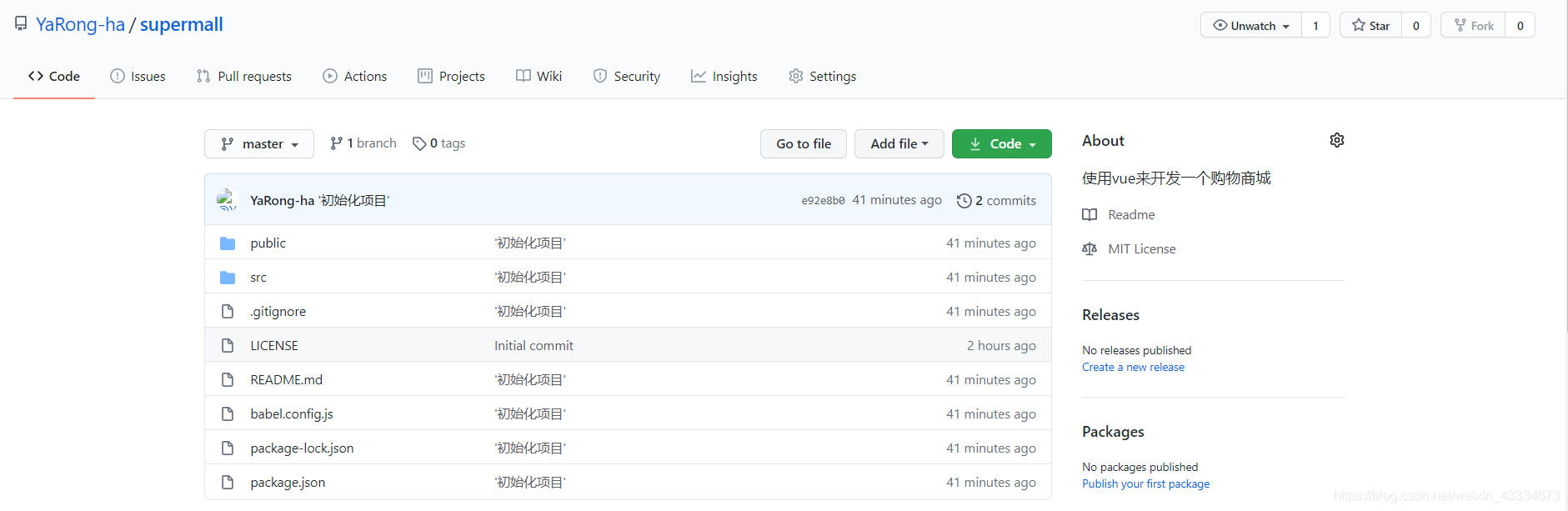Click the package.json file icon

pos(228,482)
